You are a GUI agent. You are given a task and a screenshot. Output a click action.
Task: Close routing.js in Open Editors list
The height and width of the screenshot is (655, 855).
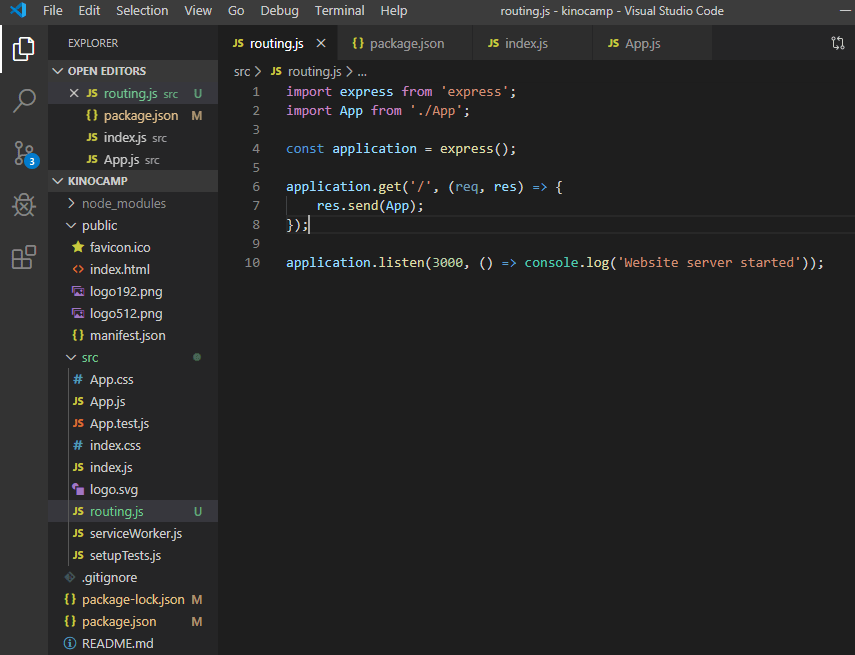coord(73,93)
